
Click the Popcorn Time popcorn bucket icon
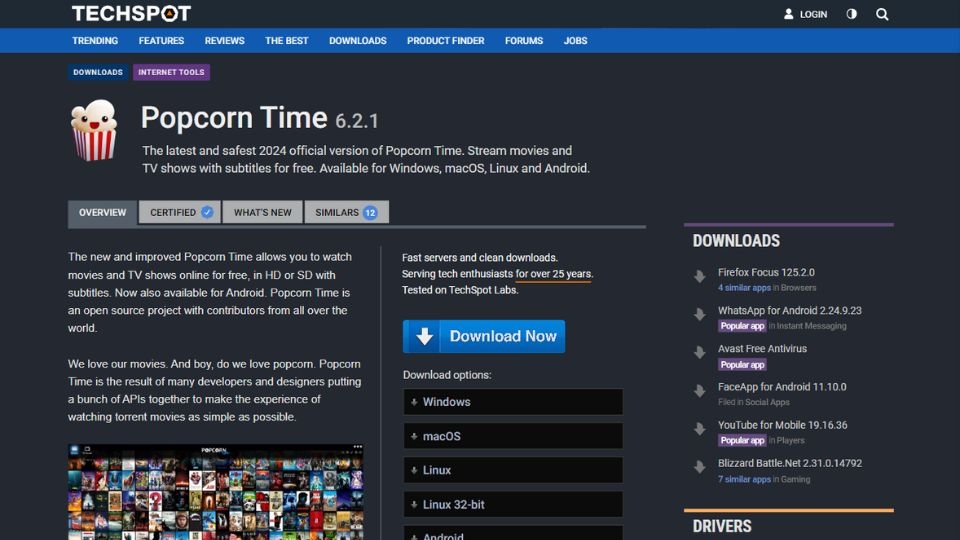[x=94, y=130]
